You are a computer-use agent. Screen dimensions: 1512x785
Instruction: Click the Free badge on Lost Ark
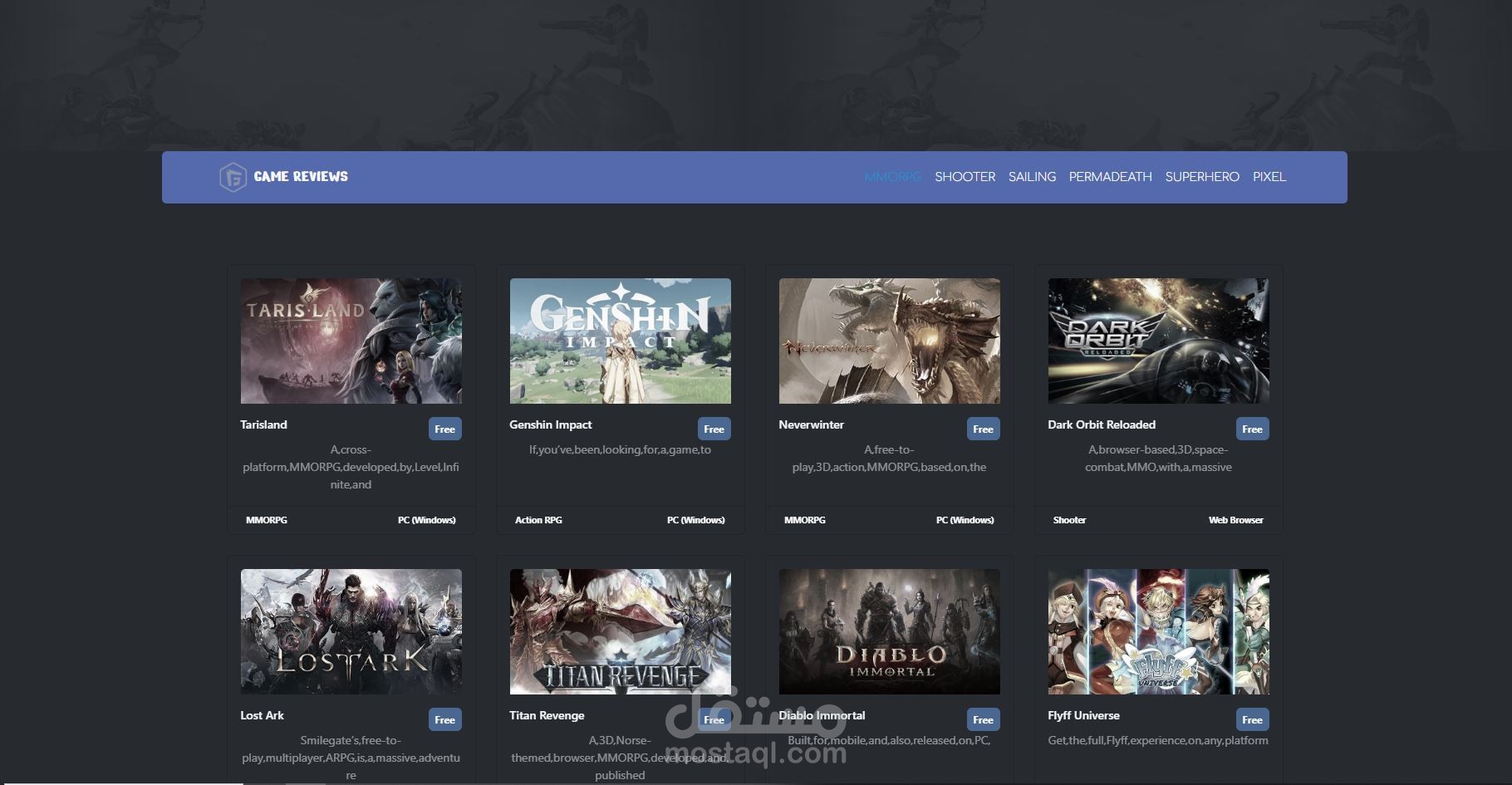tap(444, 720)
